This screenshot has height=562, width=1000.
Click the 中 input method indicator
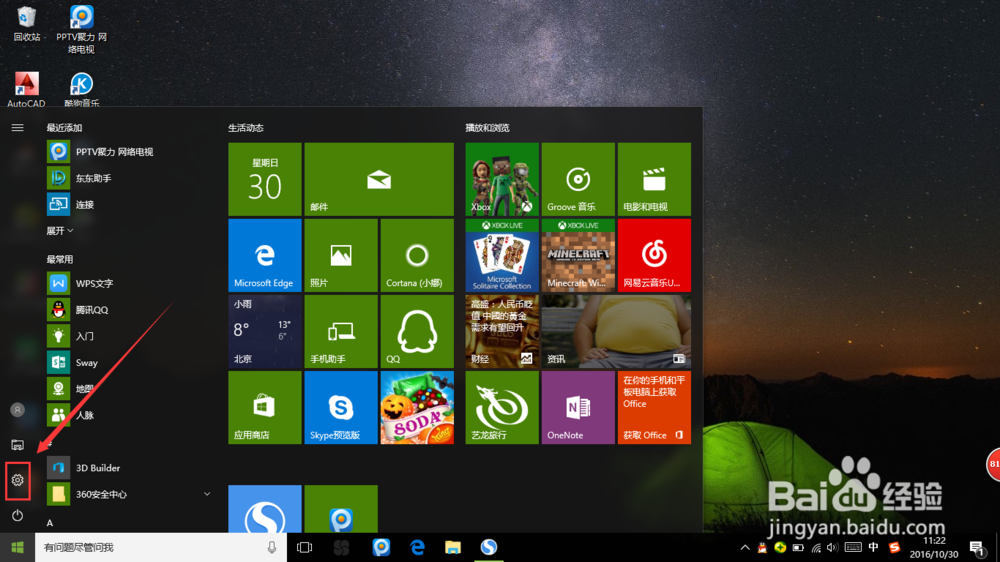(873, 547)
